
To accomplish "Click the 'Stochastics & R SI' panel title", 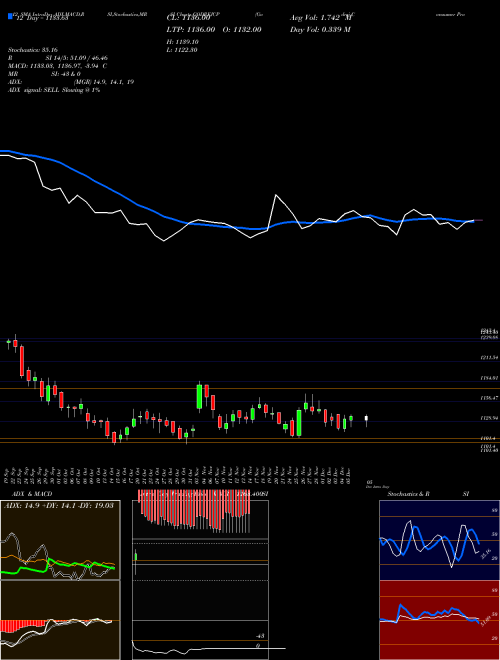I will click(x=428, y=494).
